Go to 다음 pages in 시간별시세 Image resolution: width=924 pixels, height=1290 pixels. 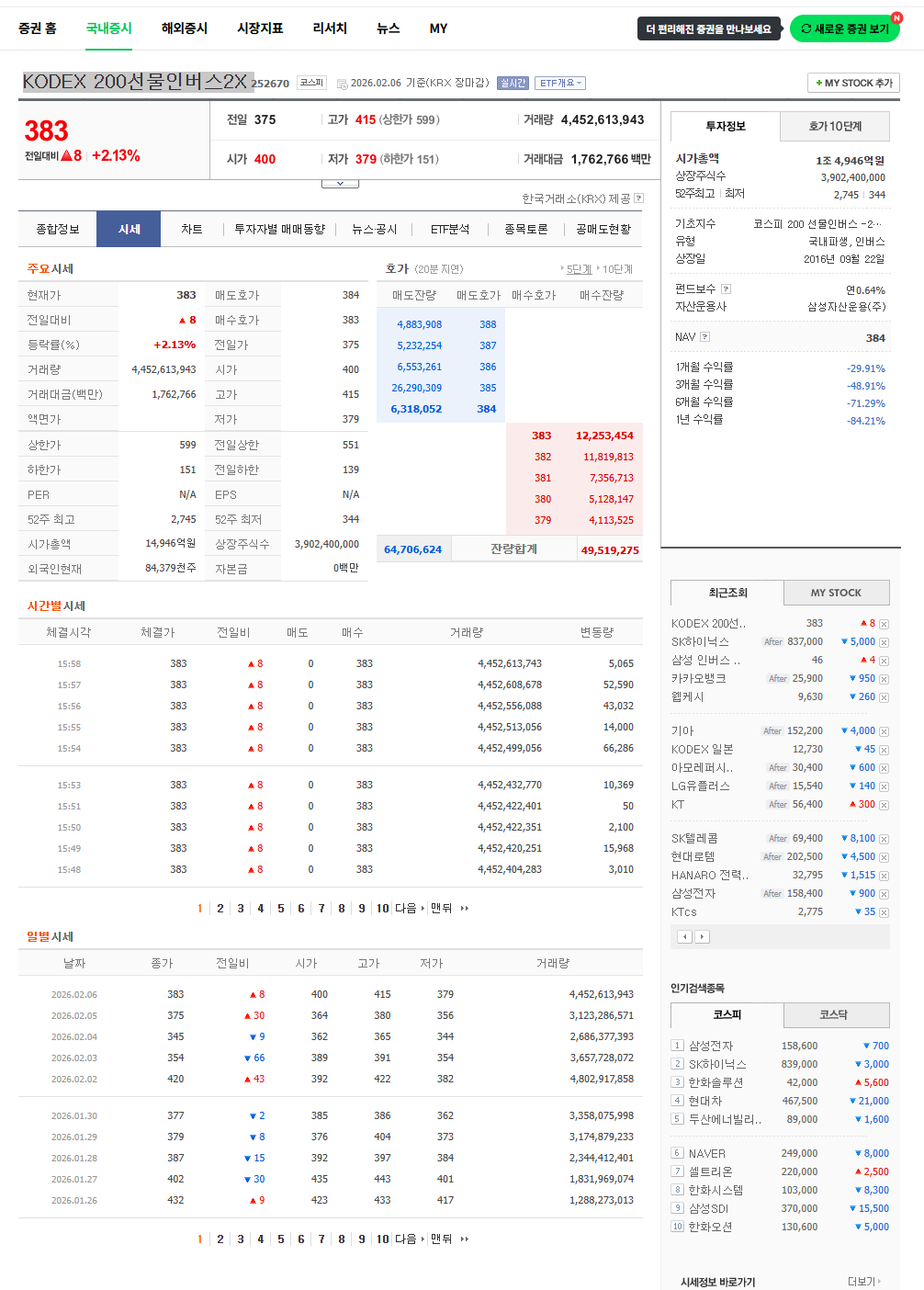click(410, 909)
